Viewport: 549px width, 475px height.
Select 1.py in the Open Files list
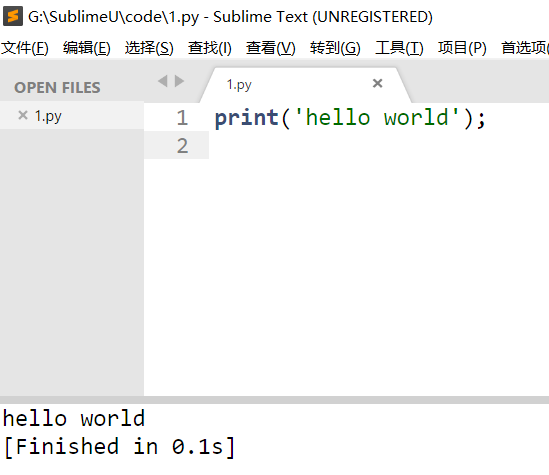coord(72,116)
